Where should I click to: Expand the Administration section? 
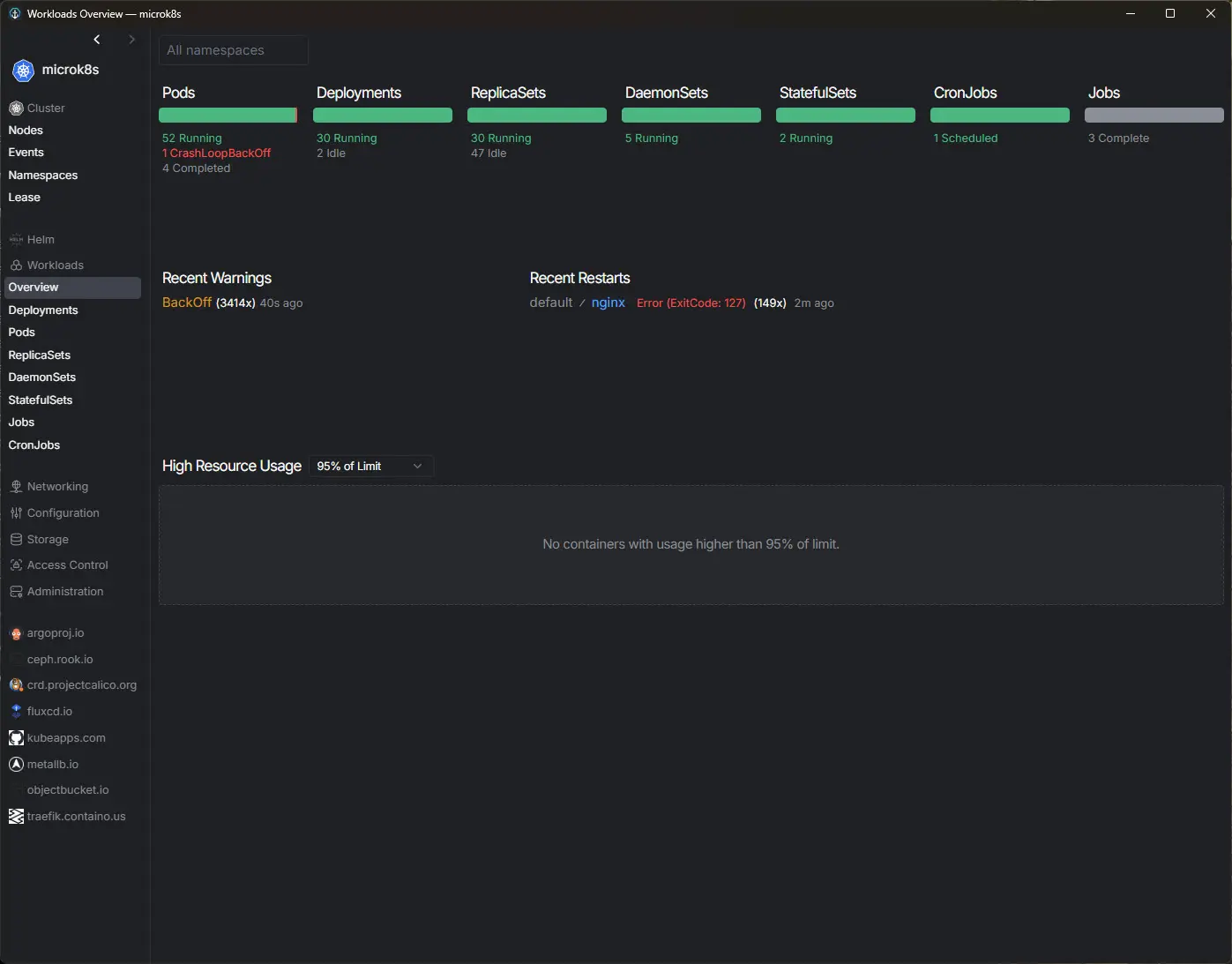pyautogui.click(x=65, y=592)
